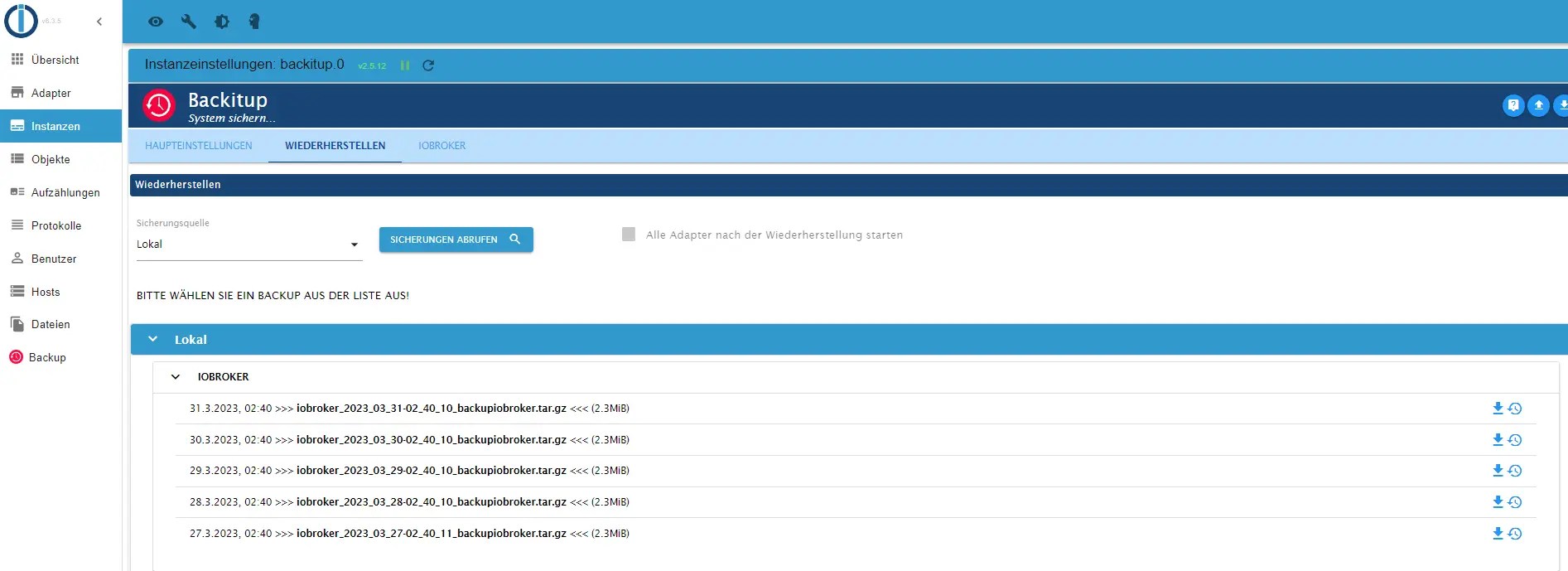Restore the 29.3.2023 backup
The image size is (1568, 571).
[x=1515, y=470]
